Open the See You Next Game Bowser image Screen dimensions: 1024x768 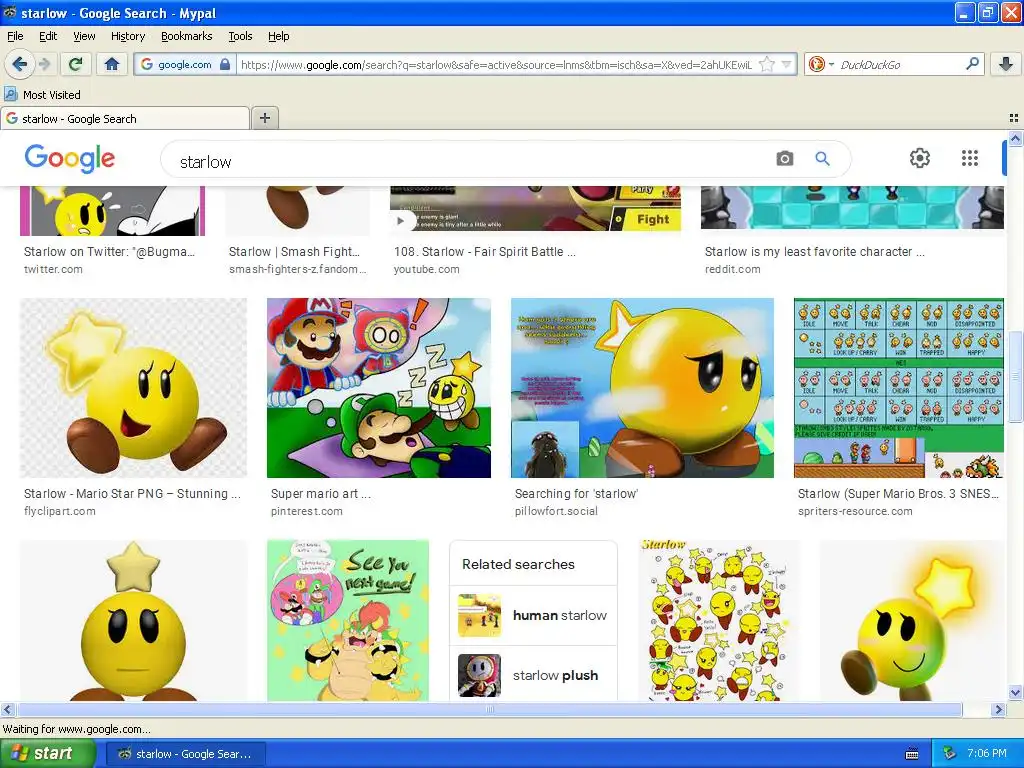348,620
